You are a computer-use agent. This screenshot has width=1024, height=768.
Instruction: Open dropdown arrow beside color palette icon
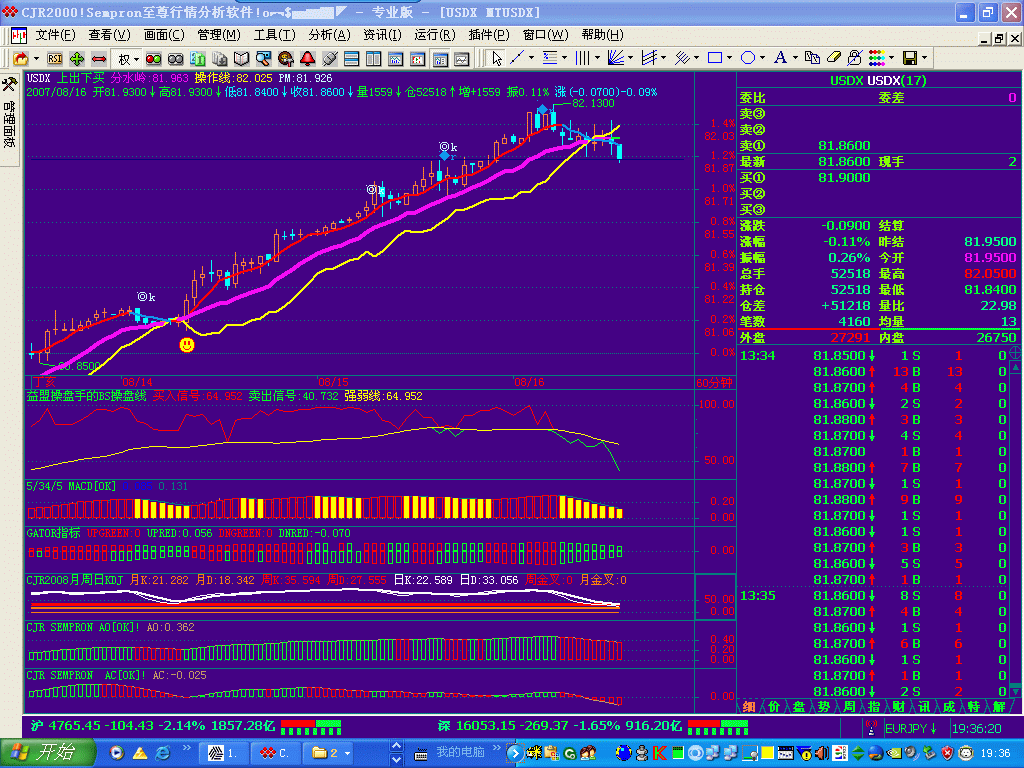891,58
